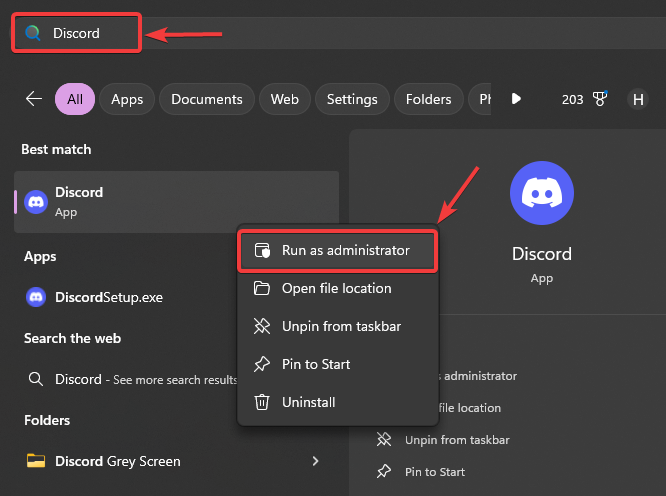Go back using the left arrow
This screenshot has width=666, height=496.
34,99
